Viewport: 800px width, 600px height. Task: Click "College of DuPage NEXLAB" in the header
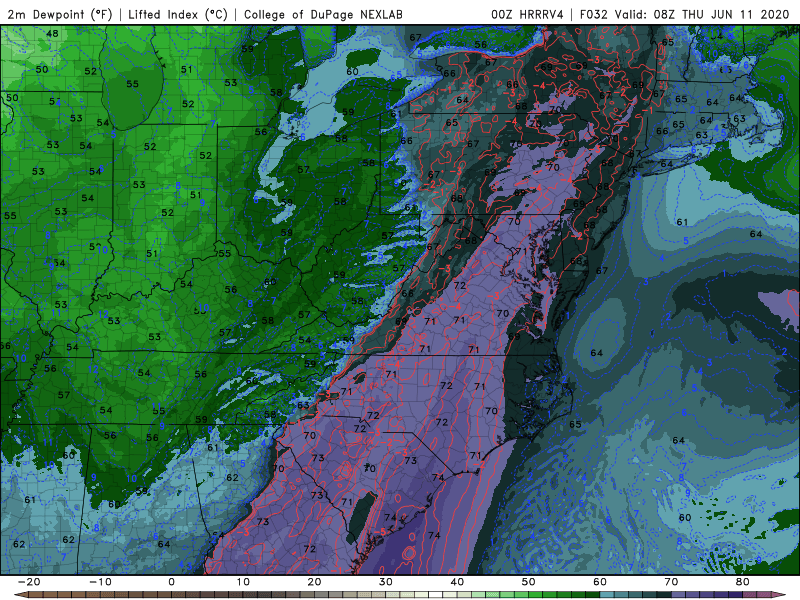(x=323, y=14)
